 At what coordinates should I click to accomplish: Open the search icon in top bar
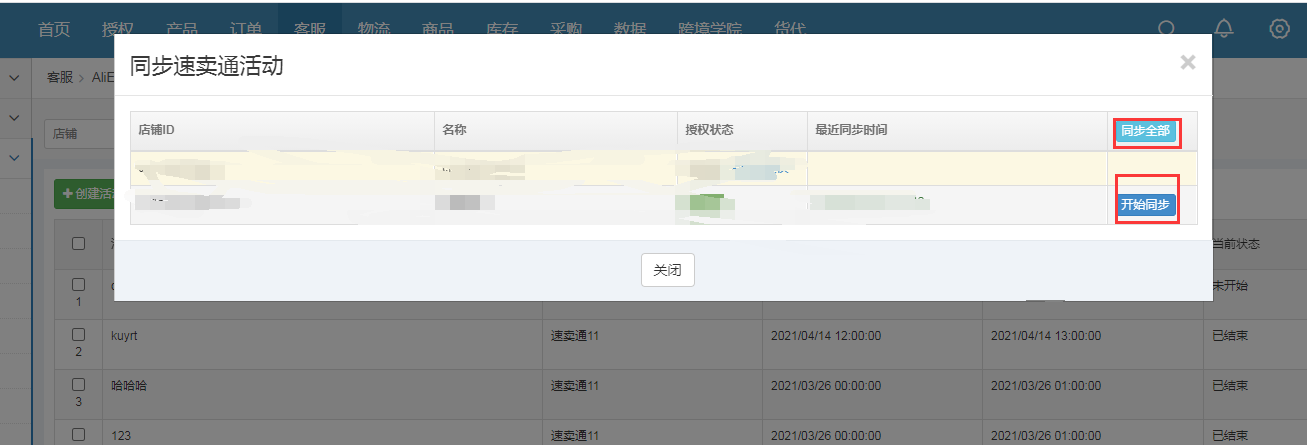tap(1166, 29)
